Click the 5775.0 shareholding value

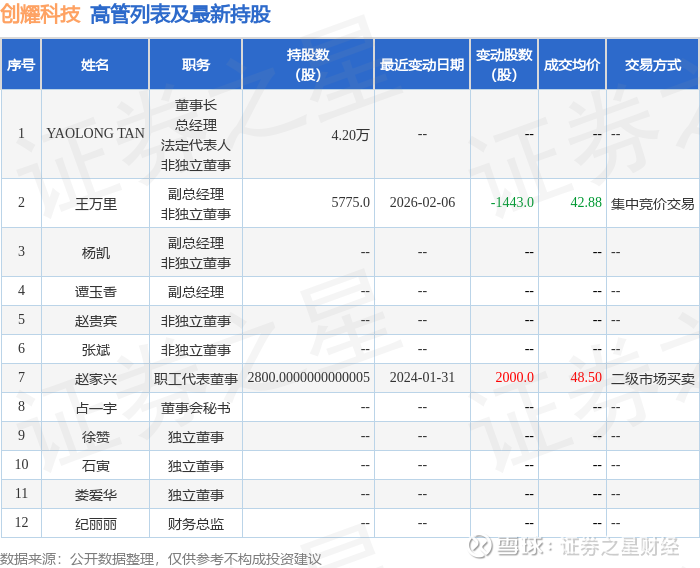(x=350, y=202)
